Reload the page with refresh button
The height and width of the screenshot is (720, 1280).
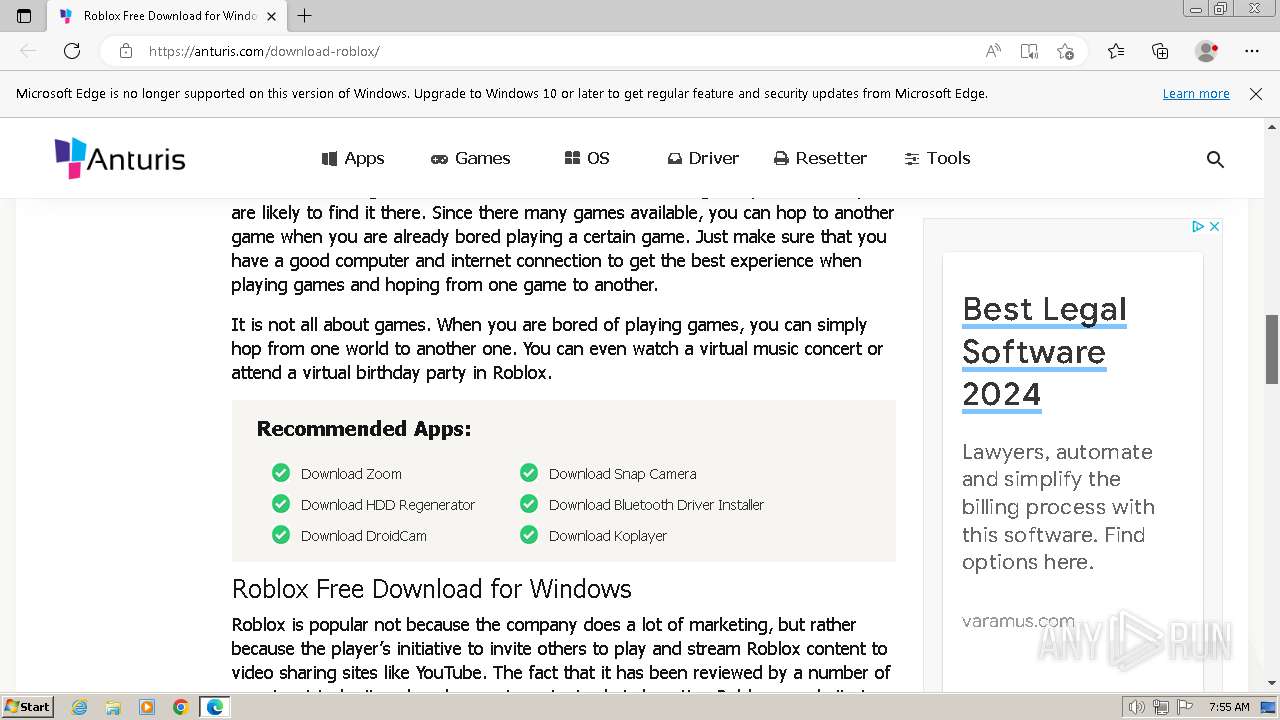[x=72, y=51]
